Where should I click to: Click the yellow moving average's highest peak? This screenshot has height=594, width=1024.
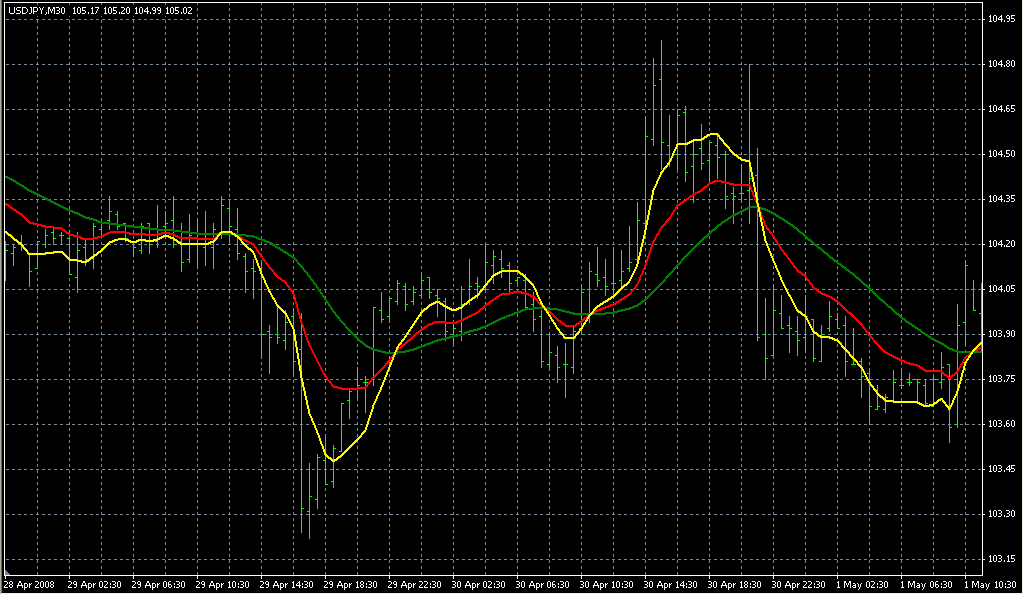(x=712, y=133)
